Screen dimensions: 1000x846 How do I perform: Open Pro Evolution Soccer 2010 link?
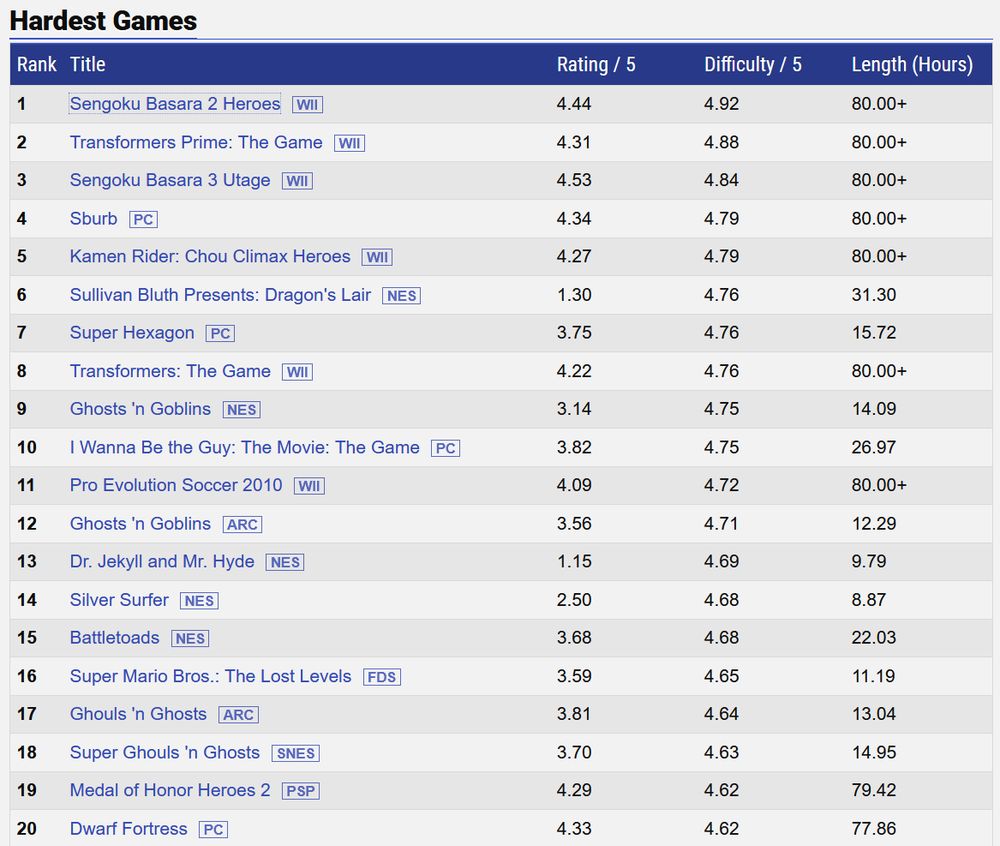[x=175, y=485]
